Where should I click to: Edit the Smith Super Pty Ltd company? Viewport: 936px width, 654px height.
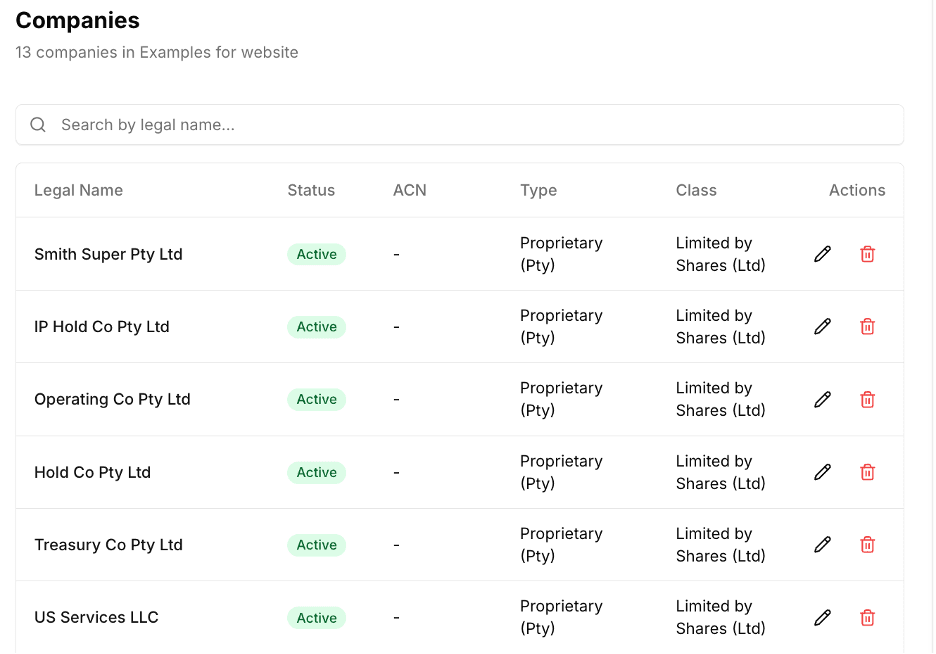point(821,253)
